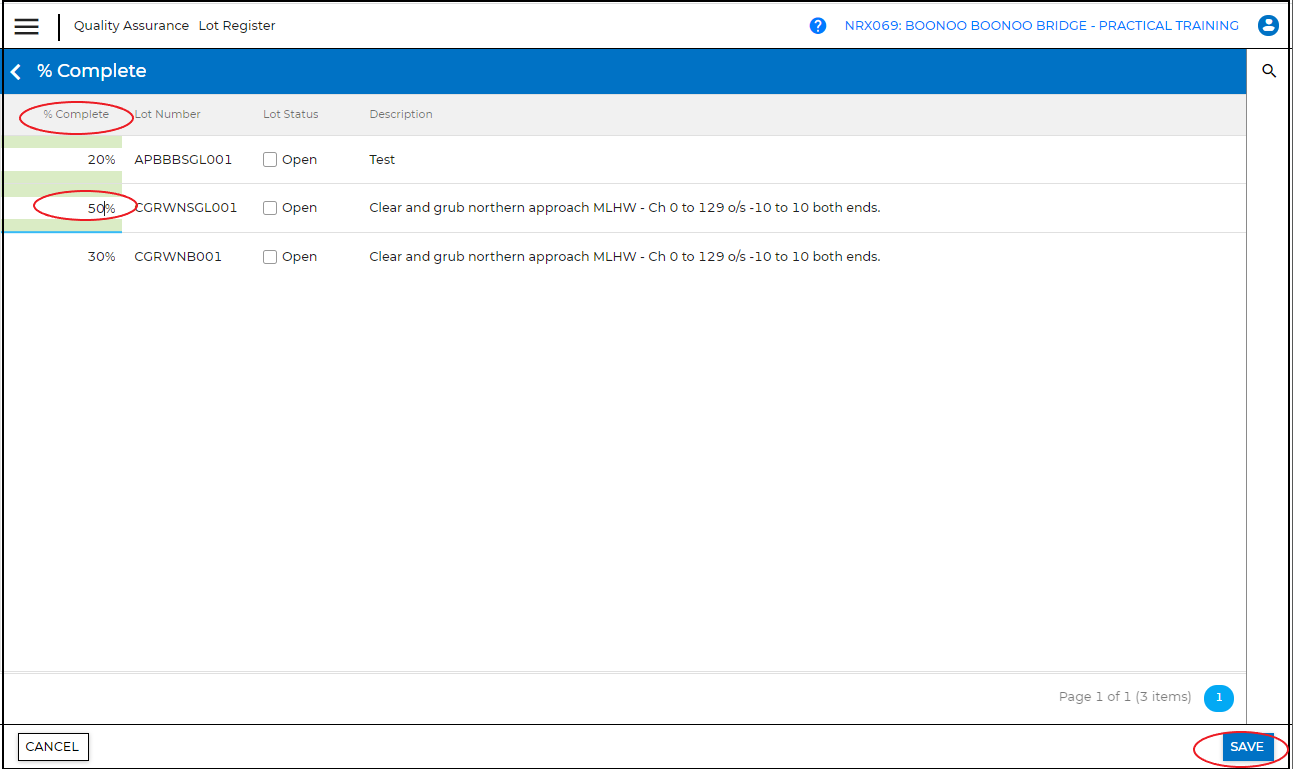The height and width of the screenshot is (769, 1293).
Task: Click the Quality Assurance breadcrumb
Action: [131, 26]
